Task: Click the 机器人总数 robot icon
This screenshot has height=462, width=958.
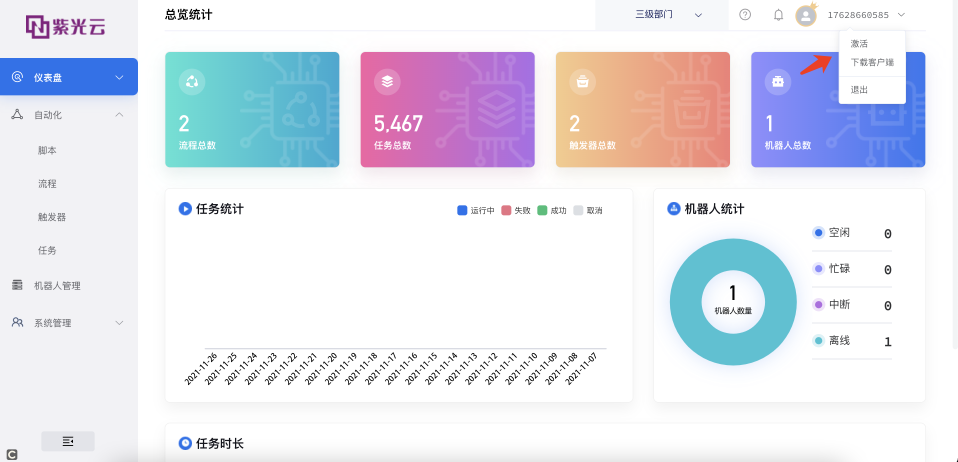Action: point(778,82)
